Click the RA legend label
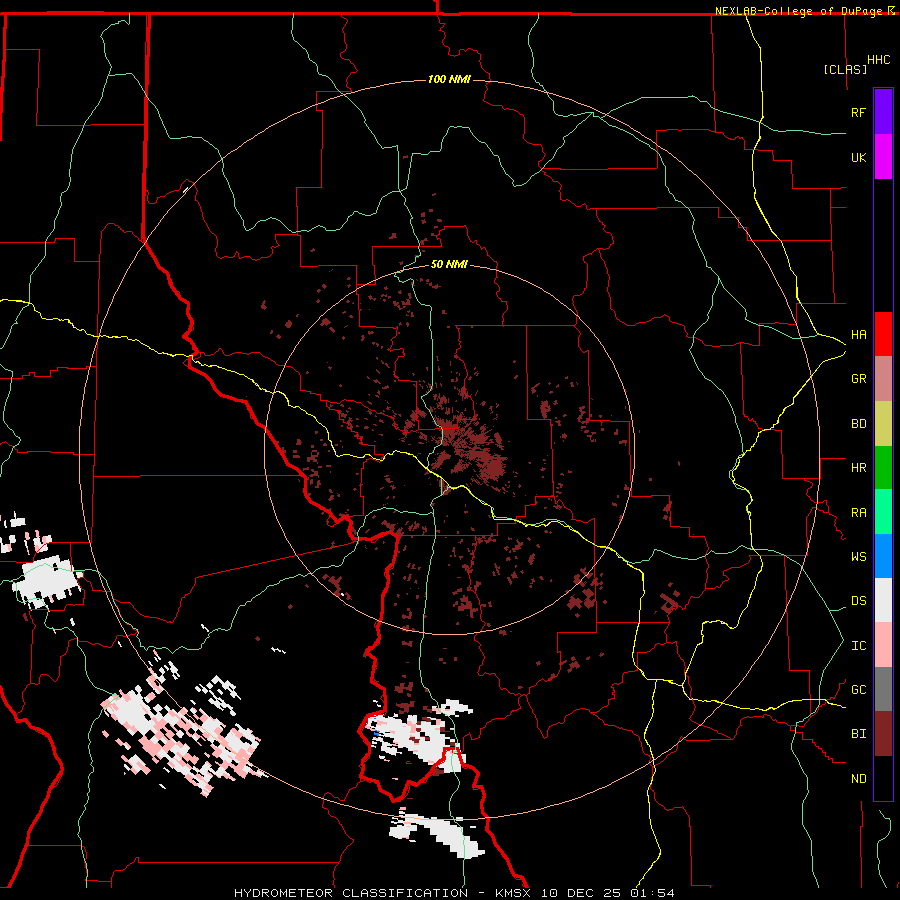This screenshot has width=900, height=900. click(859, 513)
